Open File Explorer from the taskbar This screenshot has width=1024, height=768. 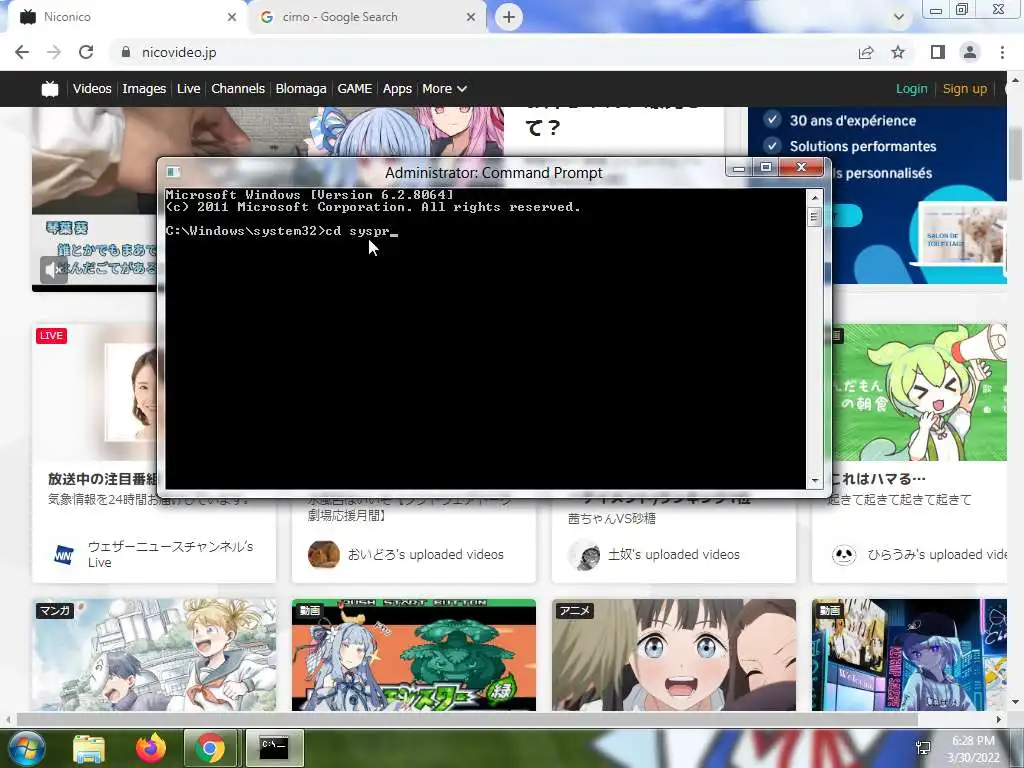pos(88,748)
